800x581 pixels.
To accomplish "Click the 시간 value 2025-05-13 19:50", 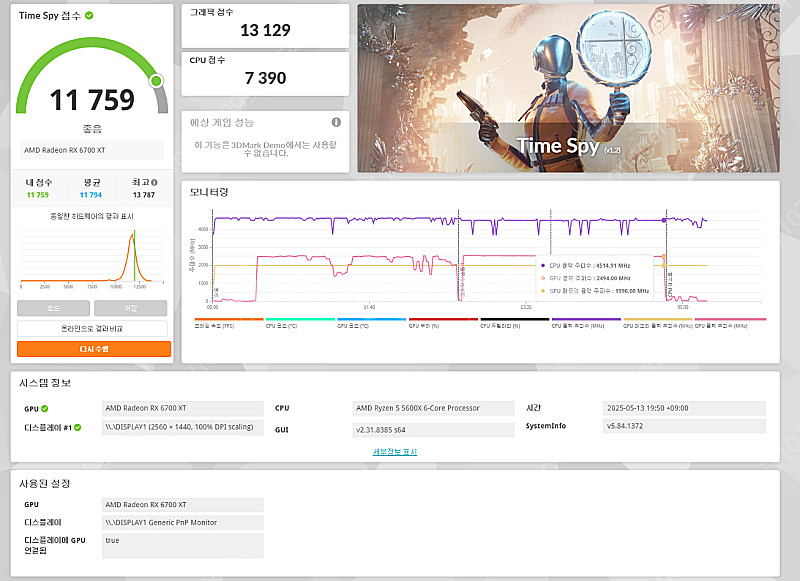I will click(684, 408).
